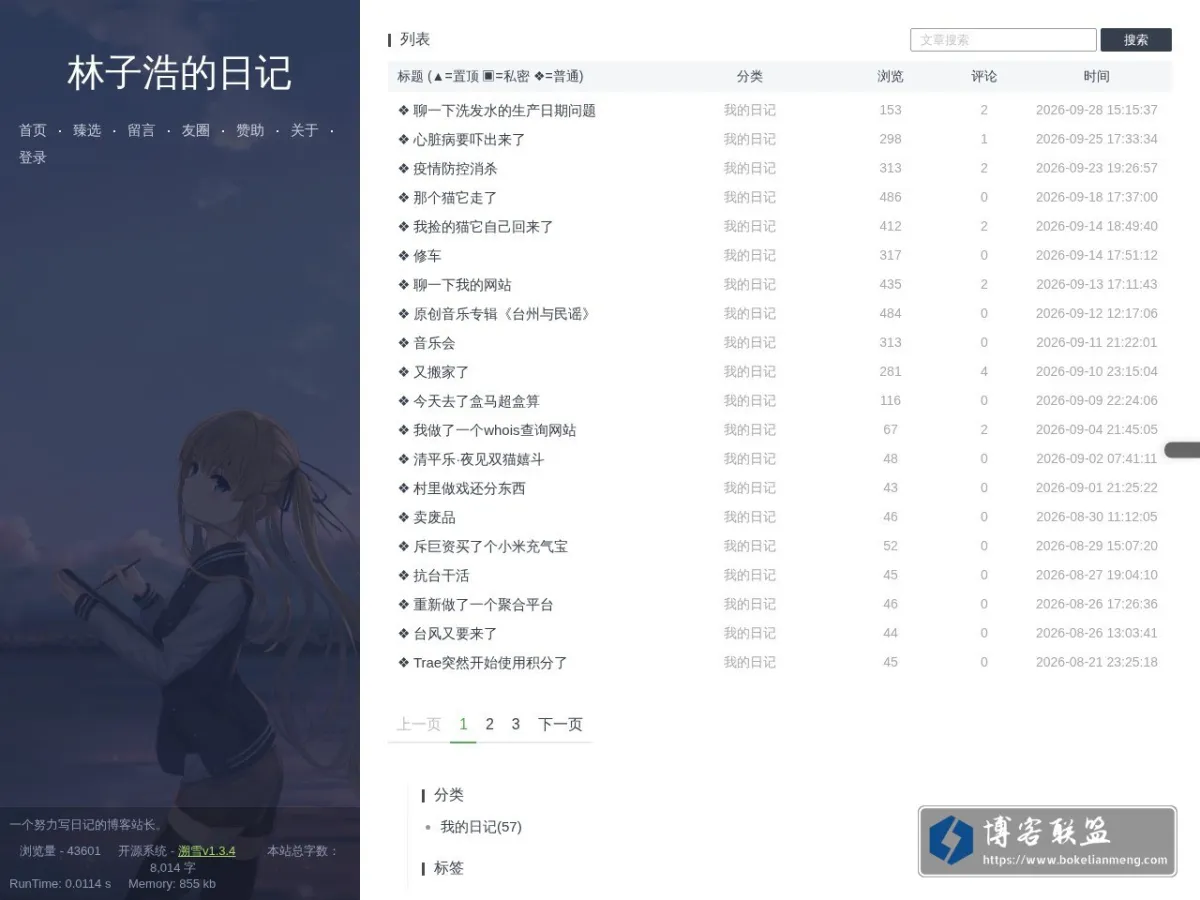This screenshot has width=1200, height=900.
Task: Click the grey side tab at right edge
Action: pos(1183,450)
